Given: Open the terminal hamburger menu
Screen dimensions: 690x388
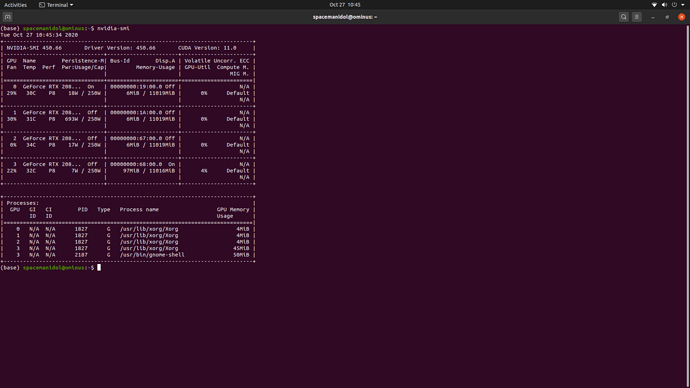Looking at the screenshot, I should point(637,17).
